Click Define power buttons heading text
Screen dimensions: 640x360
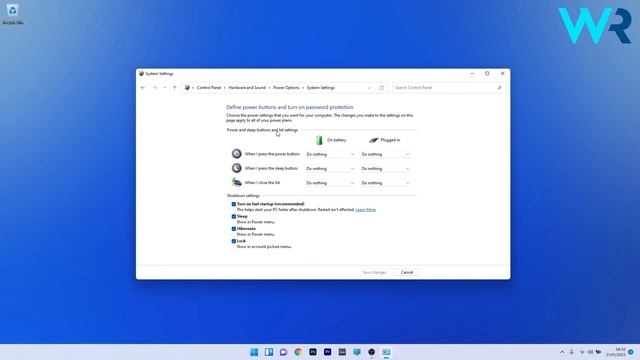point(290,107)
